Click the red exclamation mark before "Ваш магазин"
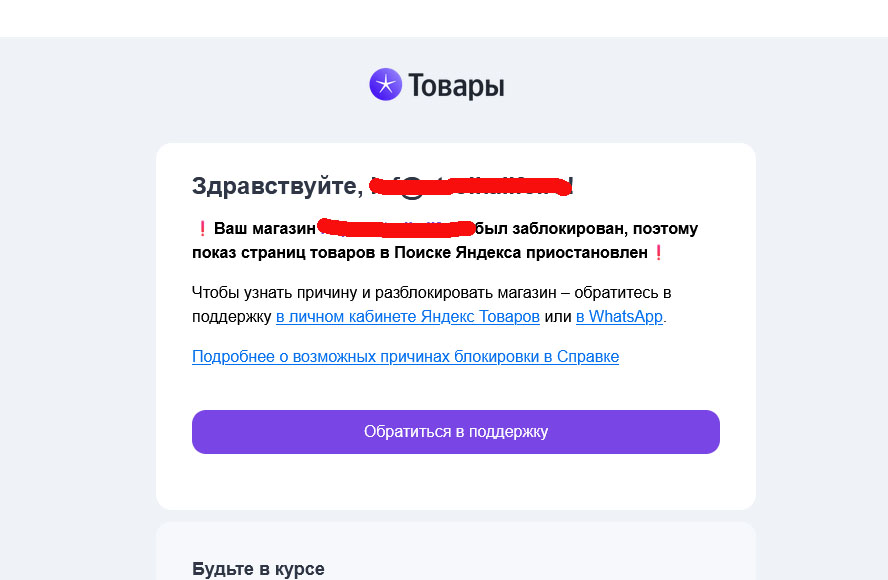 201,229
